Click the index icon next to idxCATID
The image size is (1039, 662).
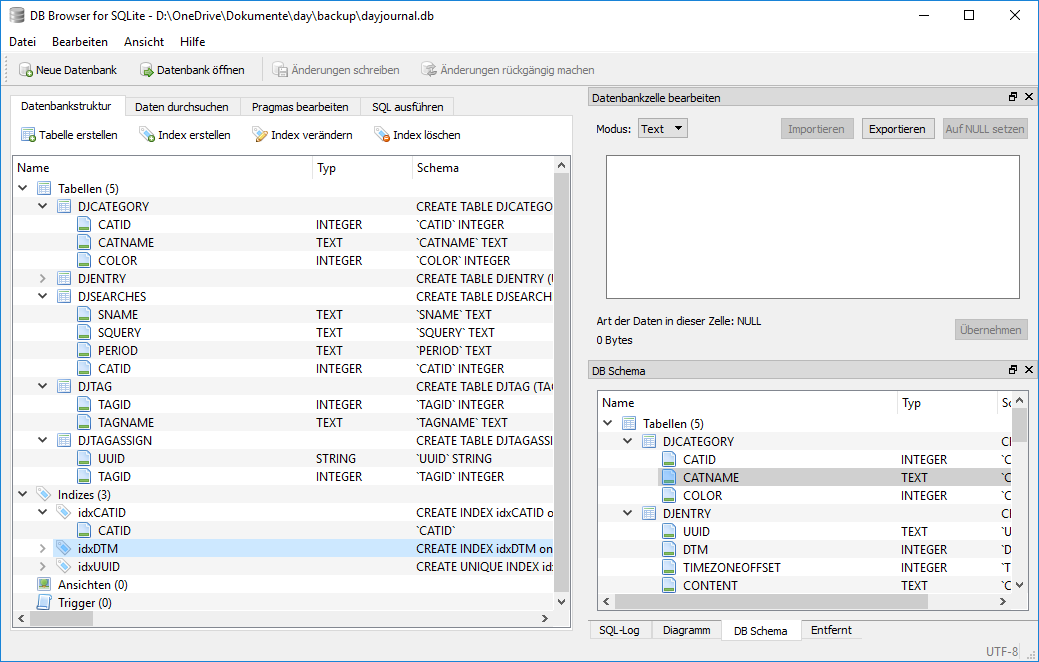pos(64,512)
